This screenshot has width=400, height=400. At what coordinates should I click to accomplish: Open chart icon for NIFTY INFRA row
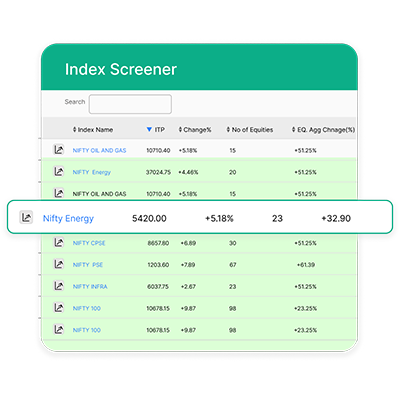pos(59,286)
